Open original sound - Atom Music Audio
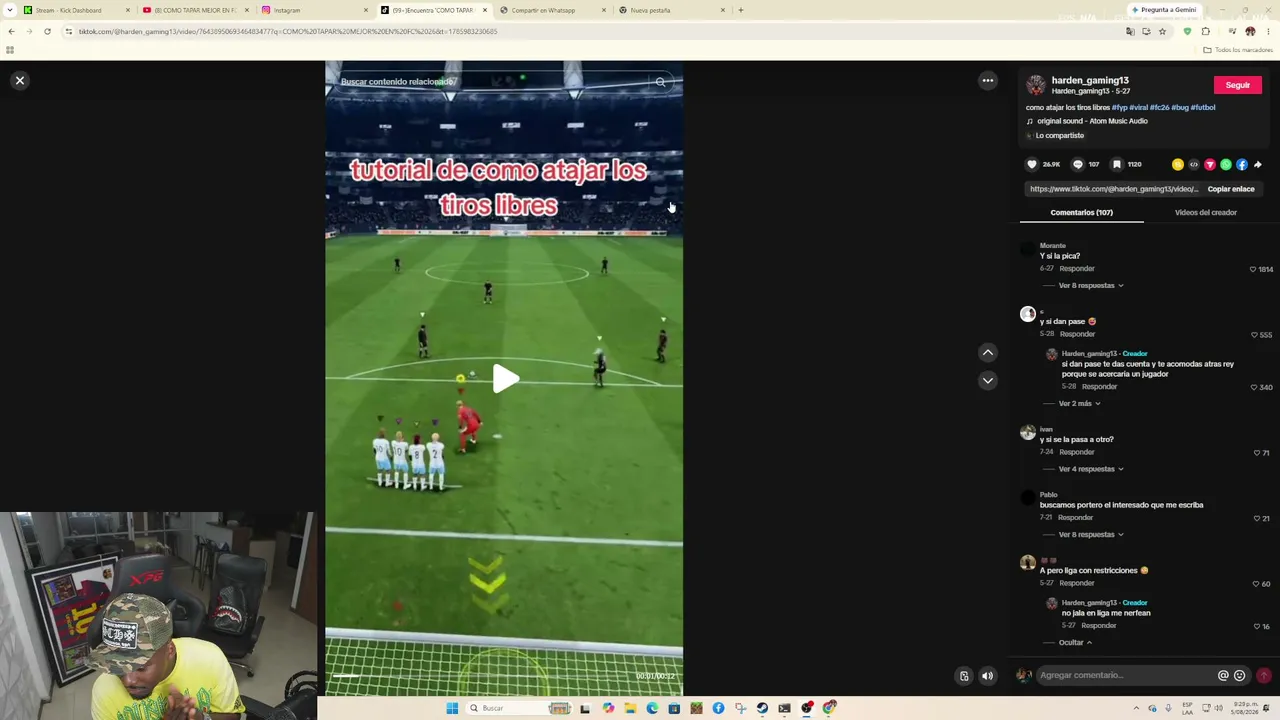 pos(1092,121)
